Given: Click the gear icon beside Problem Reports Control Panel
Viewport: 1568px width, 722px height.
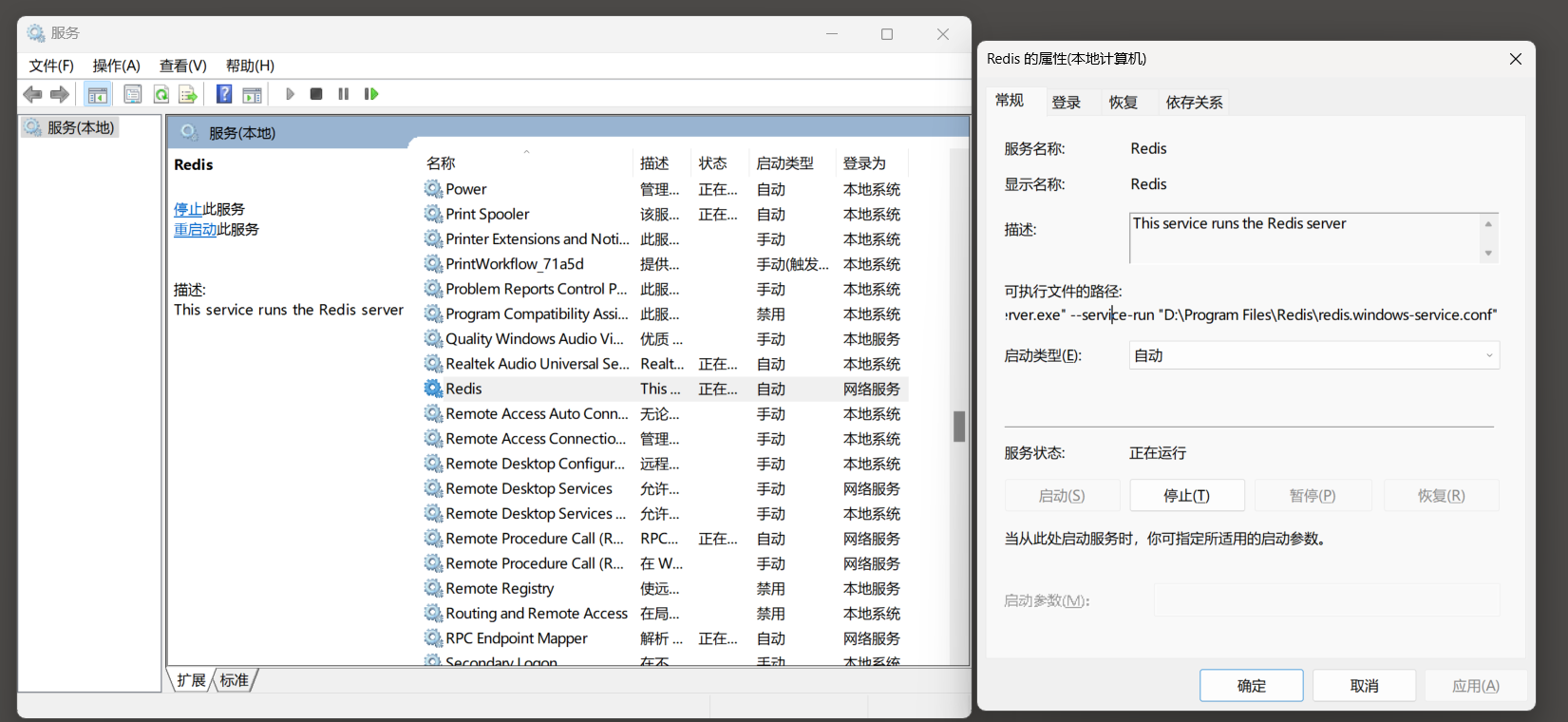Looking at the screenshot, I should coord(433,289).
